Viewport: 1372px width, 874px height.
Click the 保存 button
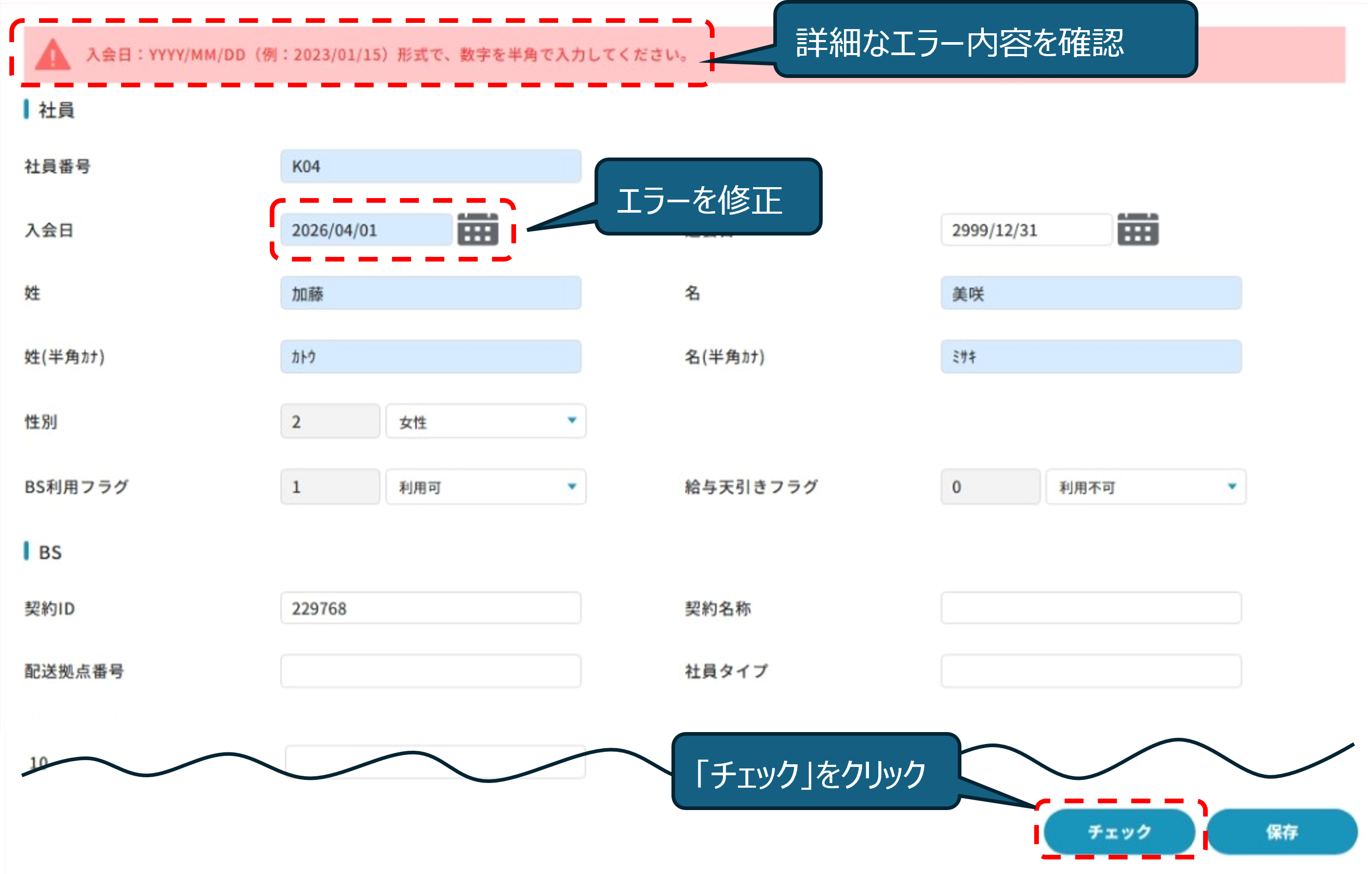[1282, 831]
